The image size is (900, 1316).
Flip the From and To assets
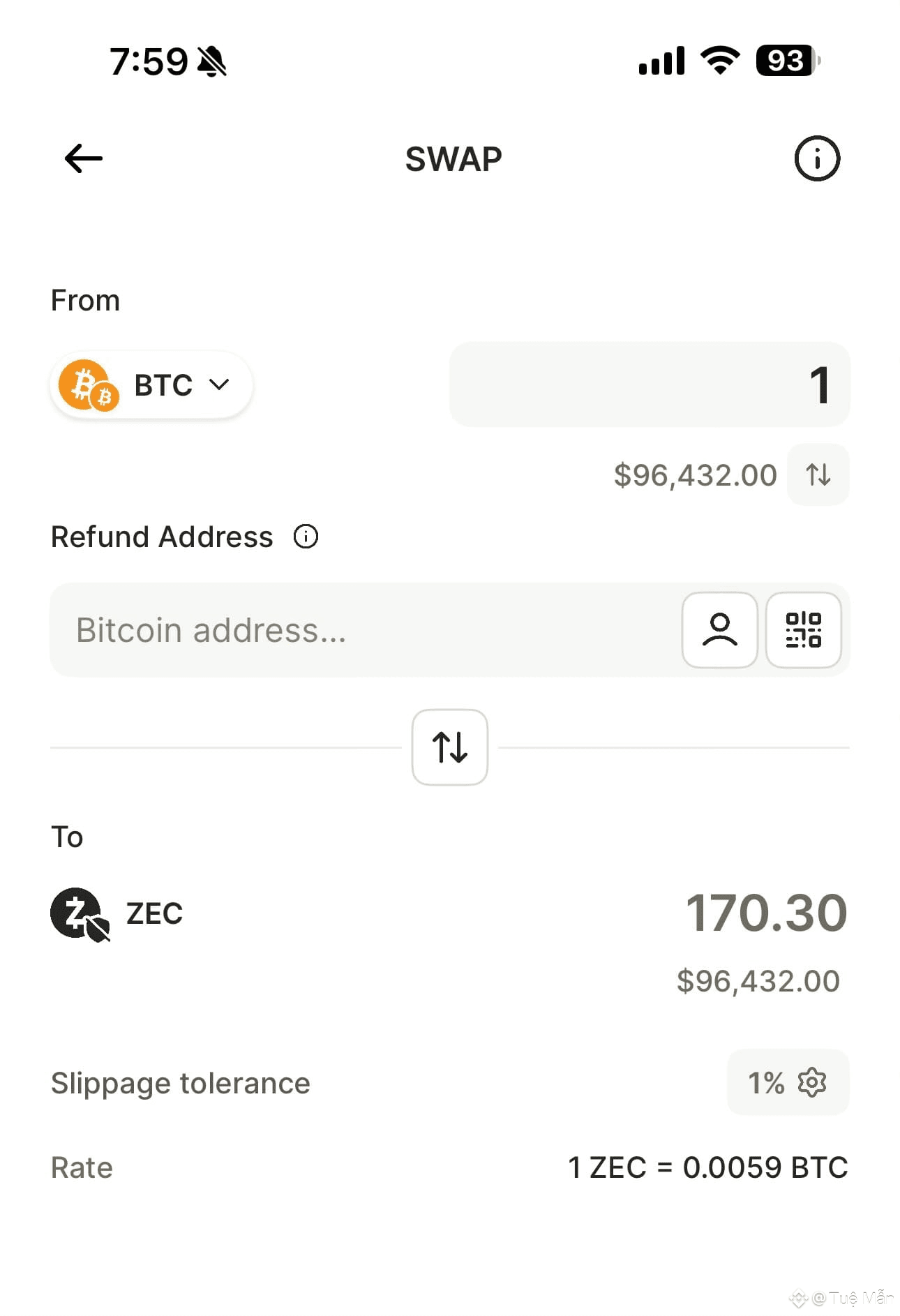(x=449, y=747)
